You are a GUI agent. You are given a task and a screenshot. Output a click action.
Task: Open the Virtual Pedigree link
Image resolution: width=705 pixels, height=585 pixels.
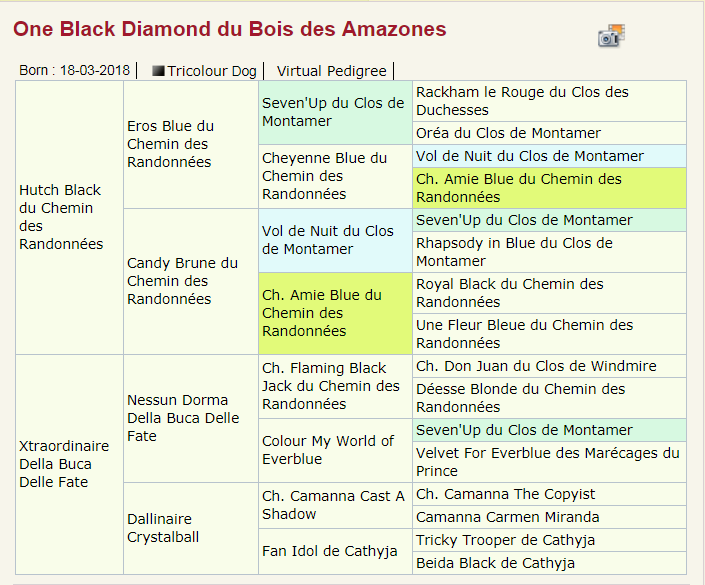(x=331, y=71)
